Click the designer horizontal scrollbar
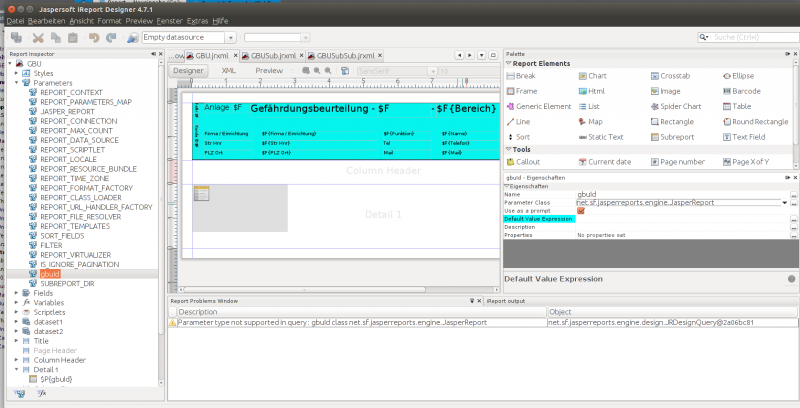800x408 pixels. click(305, 289)
